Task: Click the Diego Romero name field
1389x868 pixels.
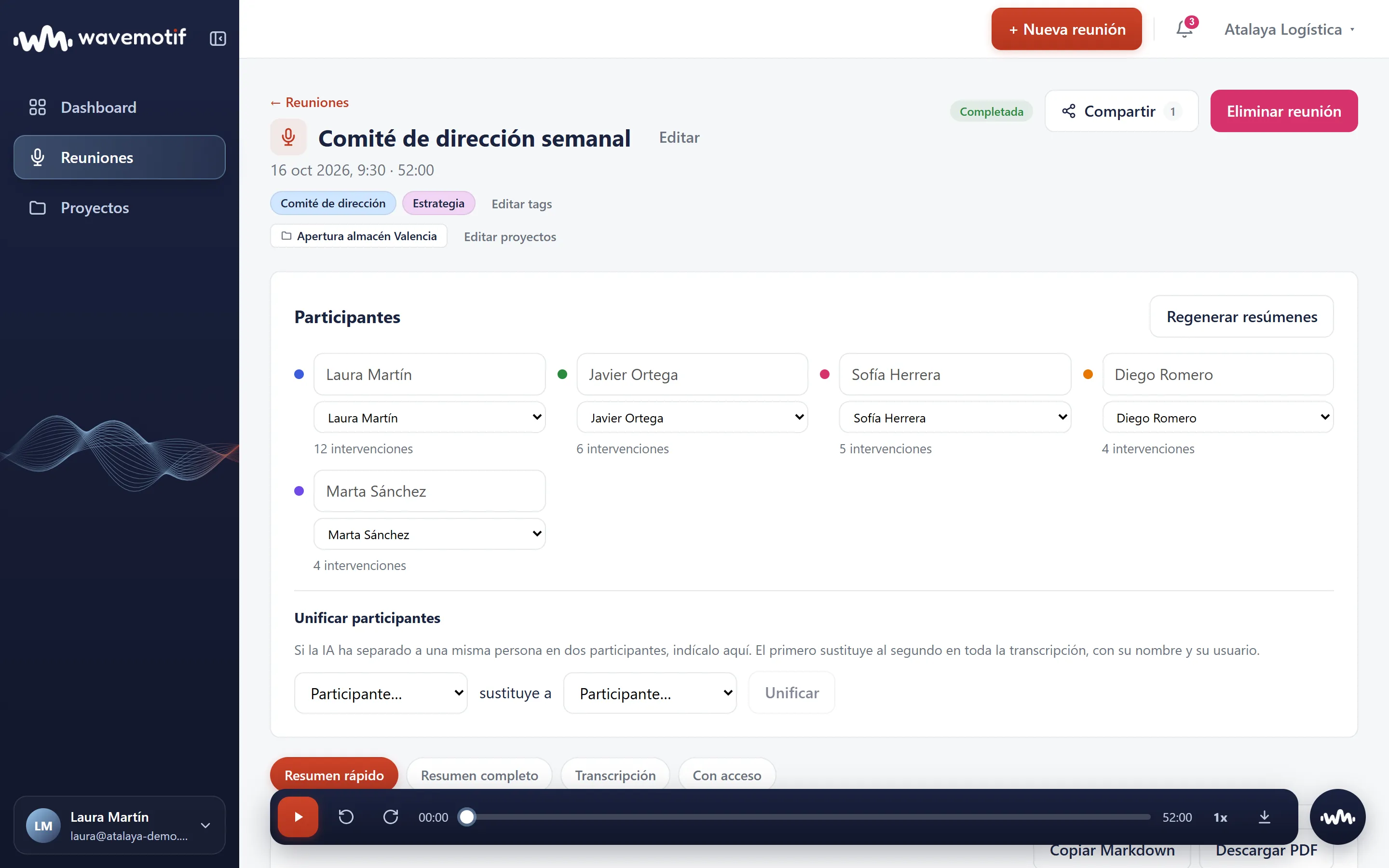Action: point(1218,374)
